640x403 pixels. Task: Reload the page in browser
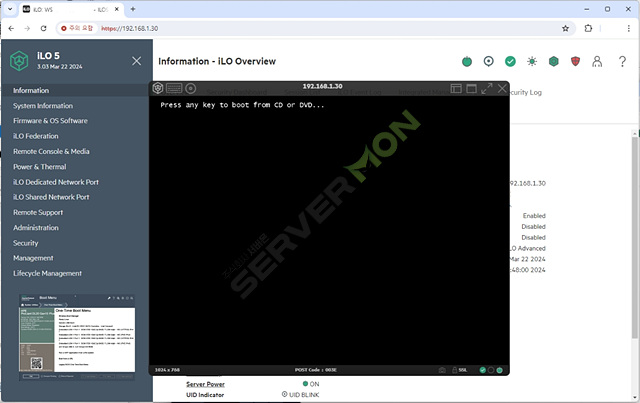(43, 28)
